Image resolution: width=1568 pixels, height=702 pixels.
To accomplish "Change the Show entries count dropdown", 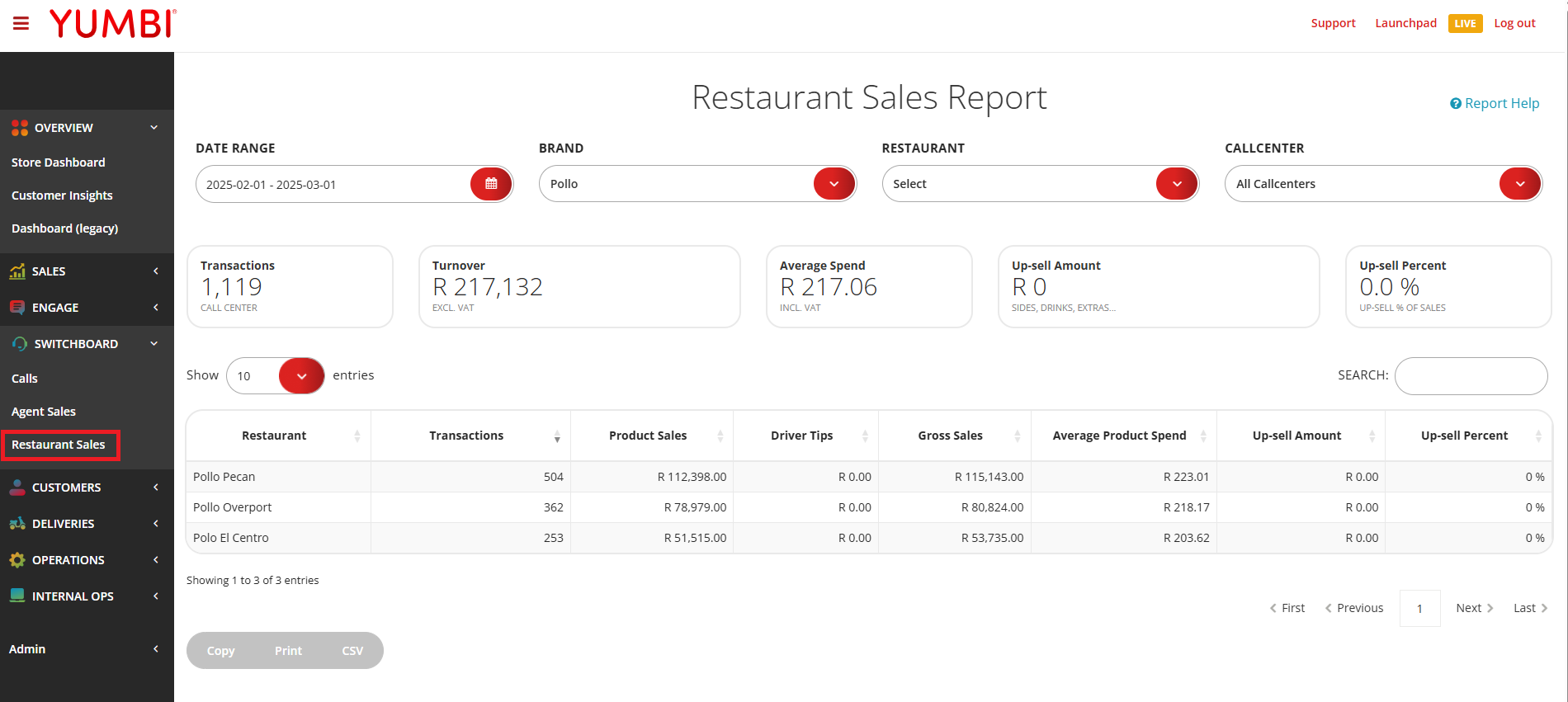I will click(x=276, y=376).
